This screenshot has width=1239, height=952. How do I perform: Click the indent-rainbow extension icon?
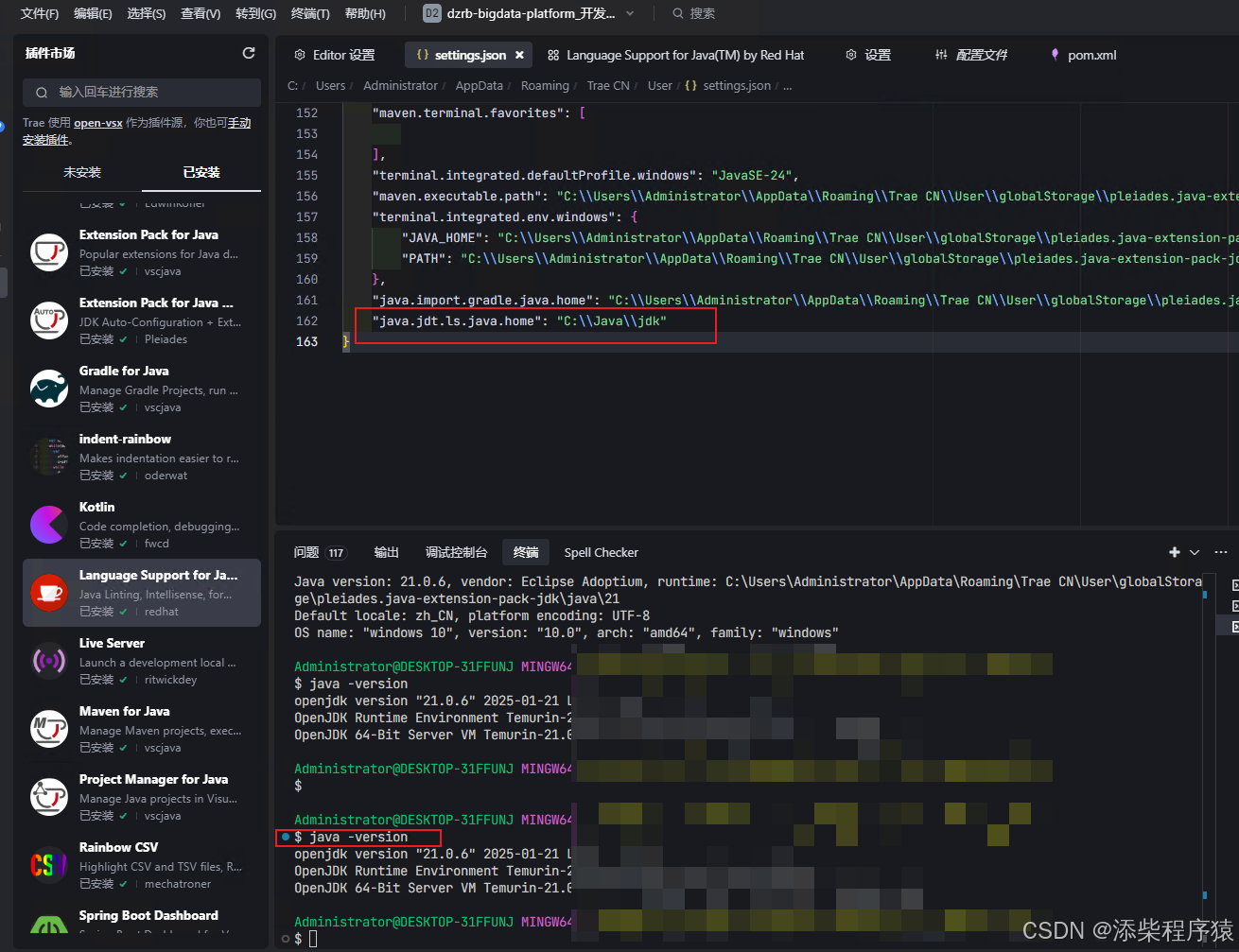pos(48,457)
